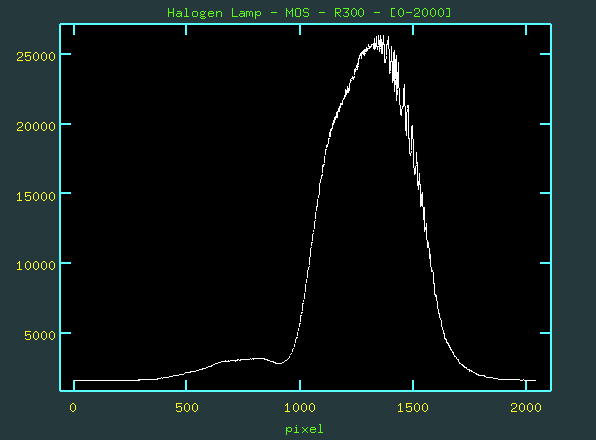Select the x-axis tick label 1500

pyautogui.click(x=413, y=408)
